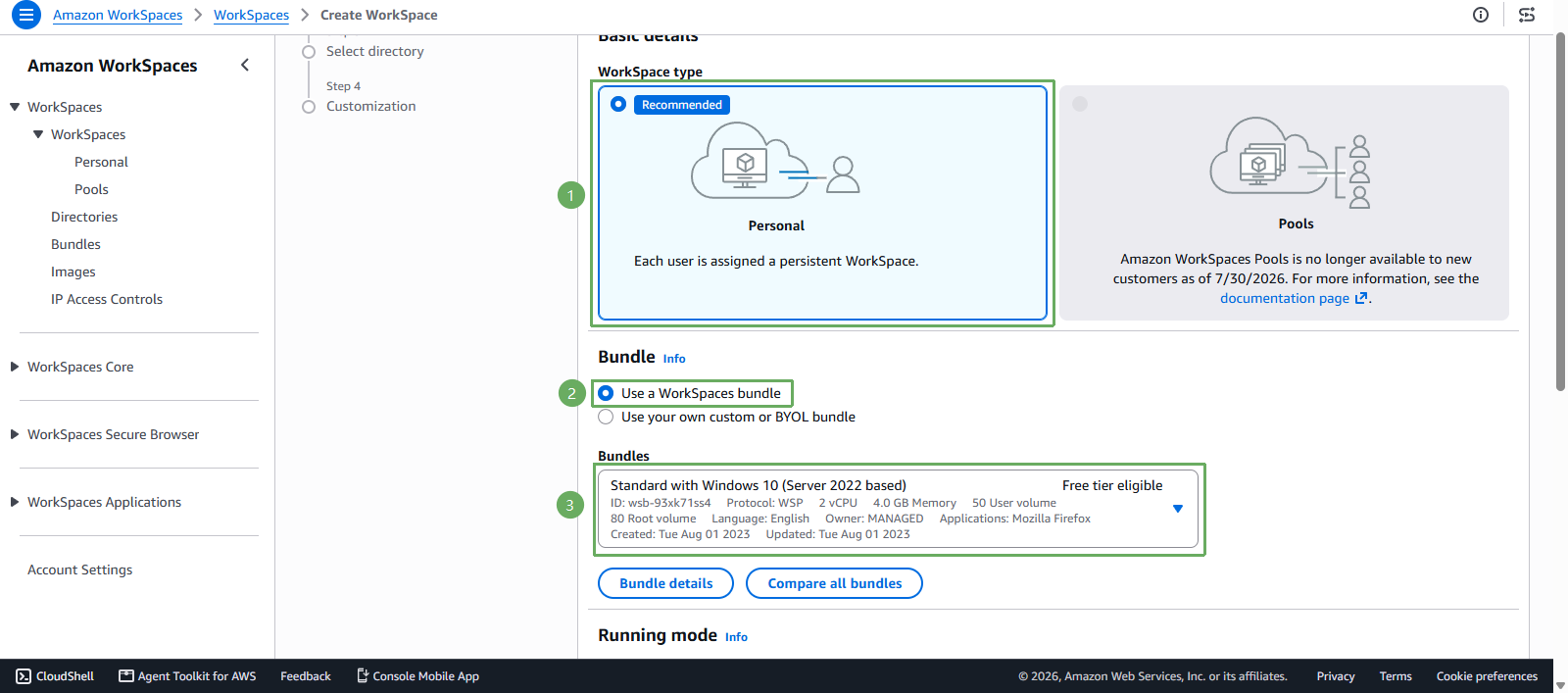Go to Directories in the sidebar

click(x=84, y=217)
